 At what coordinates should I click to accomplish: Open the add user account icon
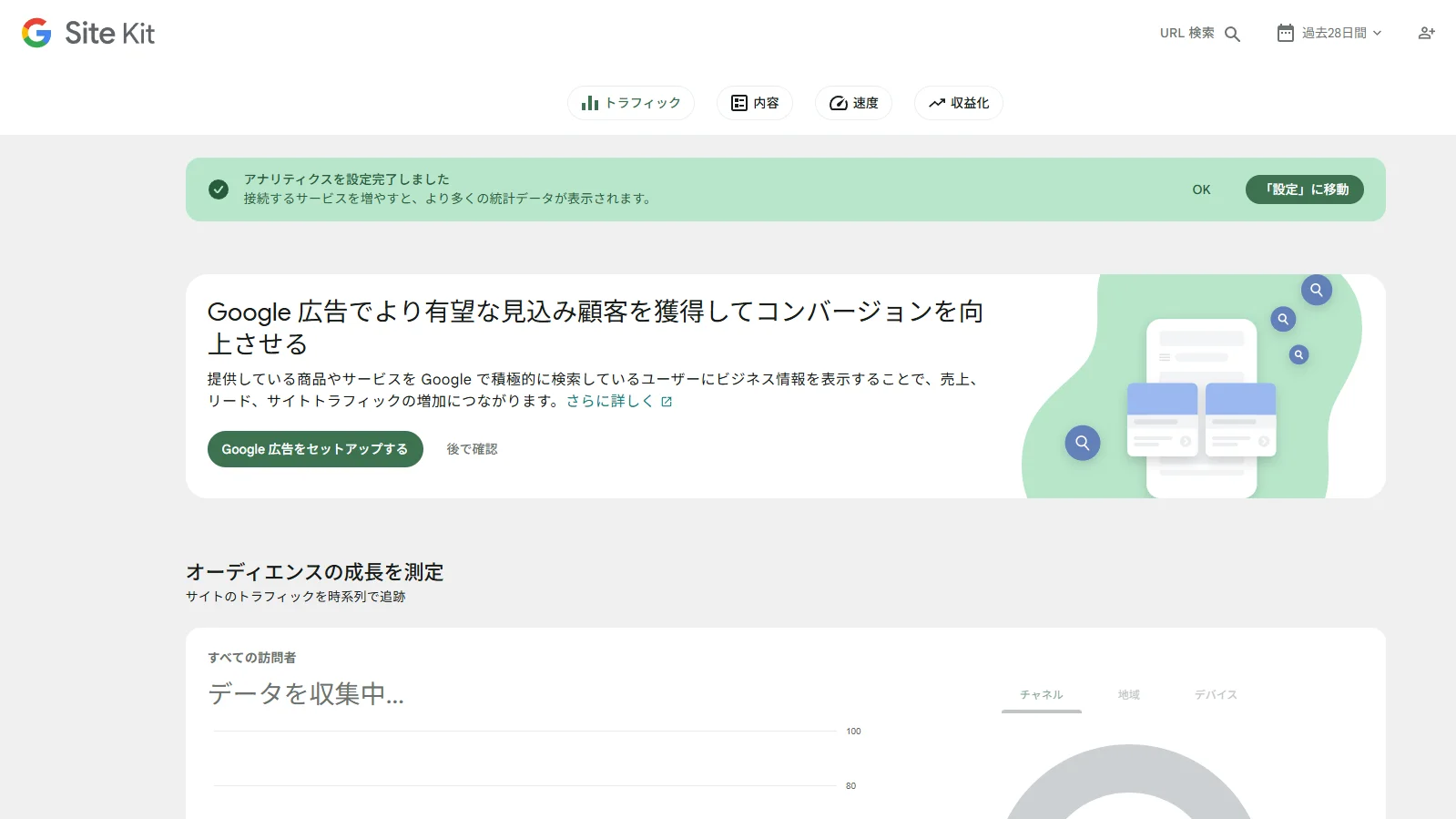1427,33
